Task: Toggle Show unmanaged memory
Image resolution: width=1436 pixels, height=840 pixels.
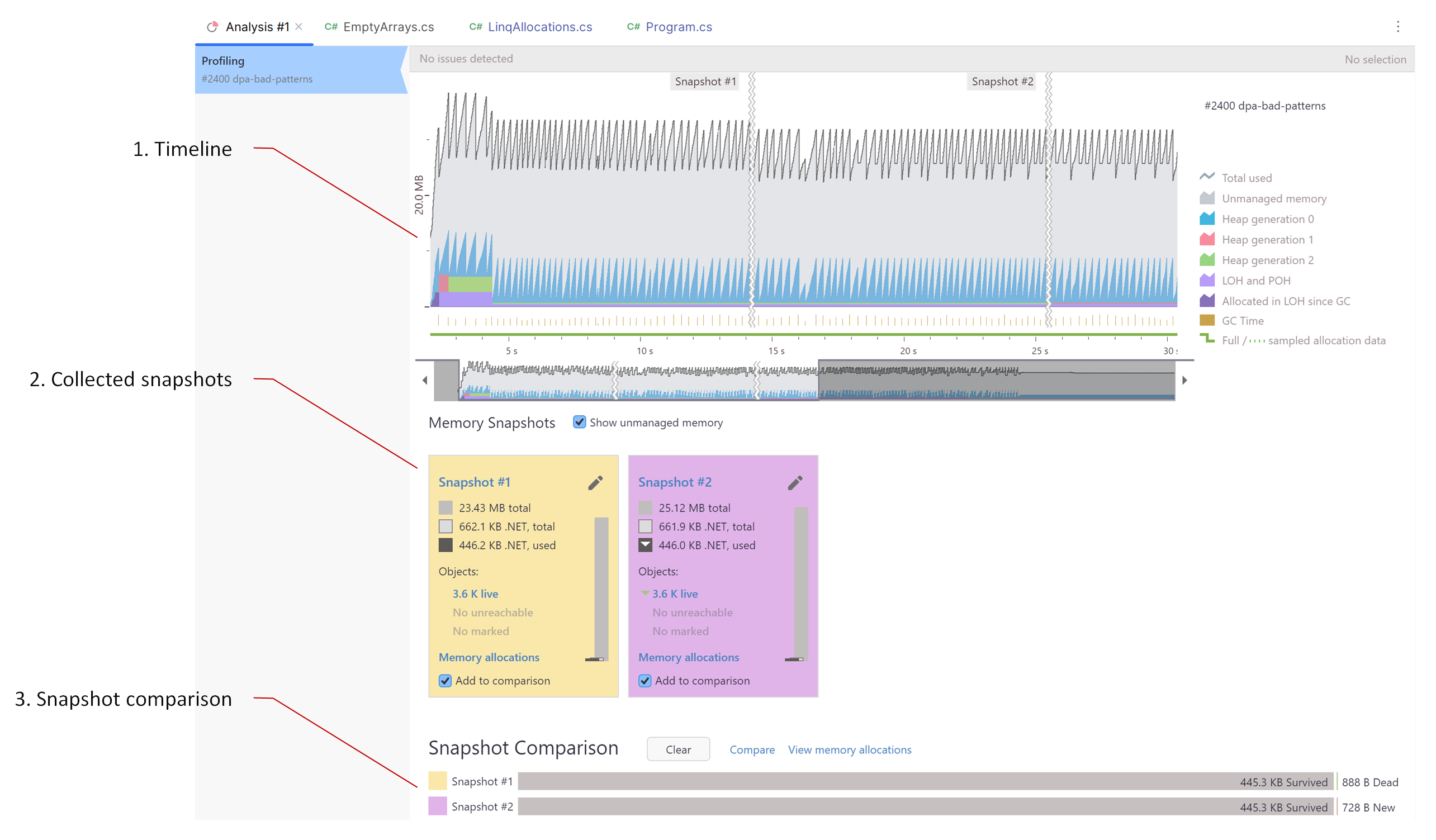Action: (580, 423)
